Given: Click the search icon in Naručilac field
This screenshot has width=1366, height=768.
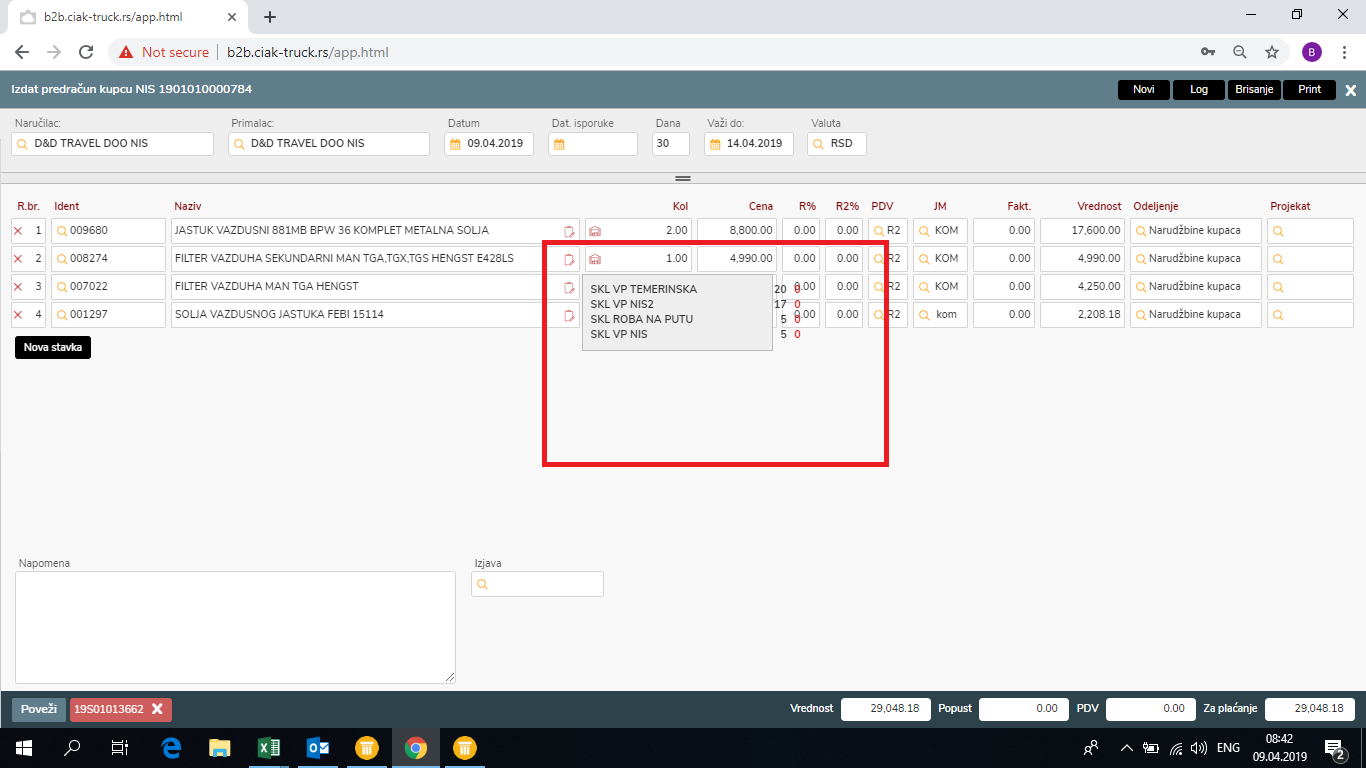Looking at the screenshot, I should 23,144.
